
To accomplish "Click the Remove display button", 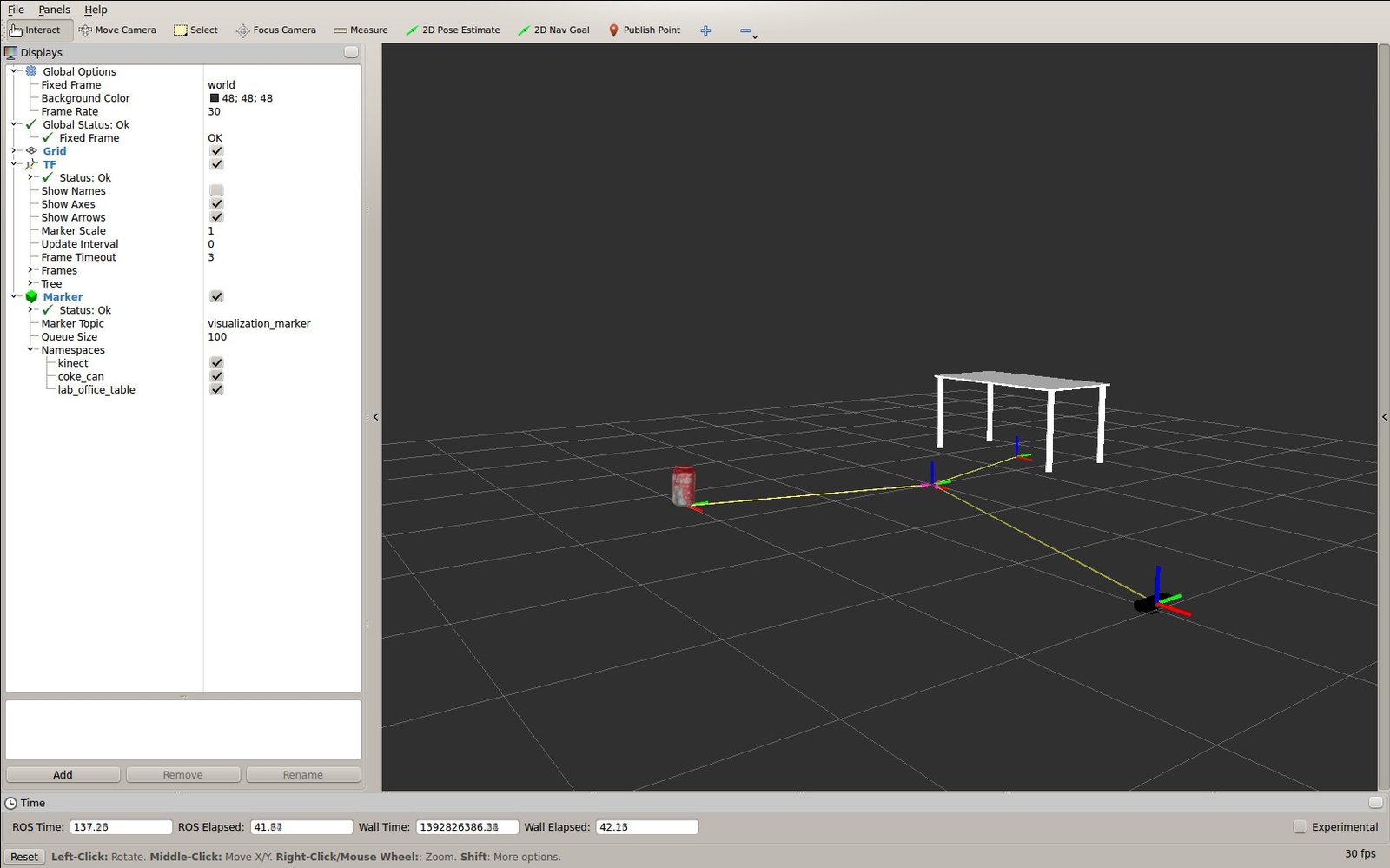I will click(x=182, y=775).
